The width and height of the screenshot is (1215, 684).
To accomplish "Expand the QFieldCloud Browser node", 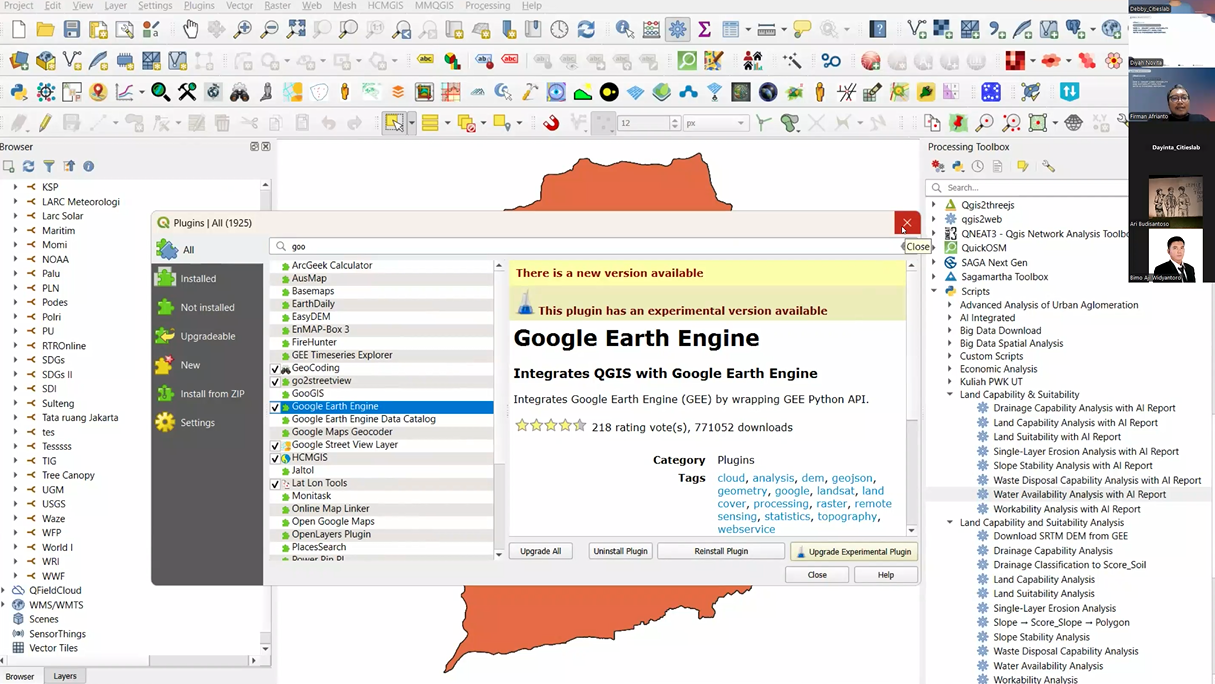I will 3,590.
